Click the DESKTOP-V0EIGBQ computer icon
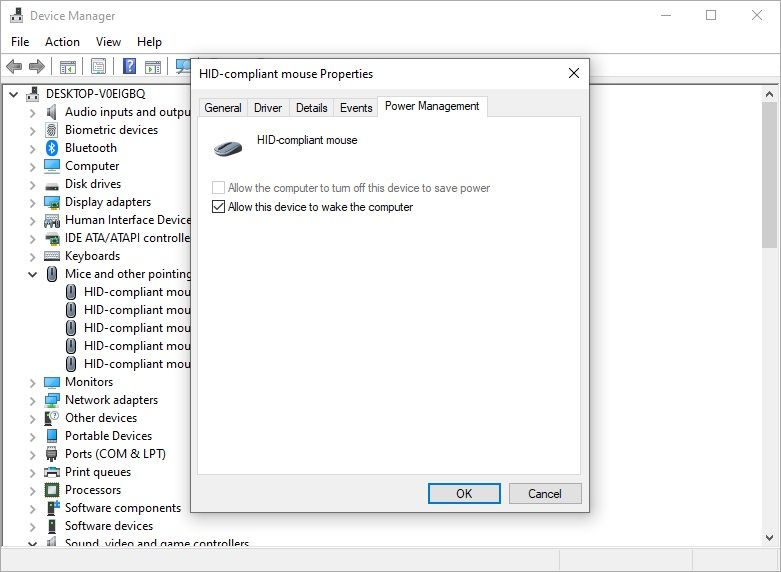The image size is (781, 572). (33, 93)
